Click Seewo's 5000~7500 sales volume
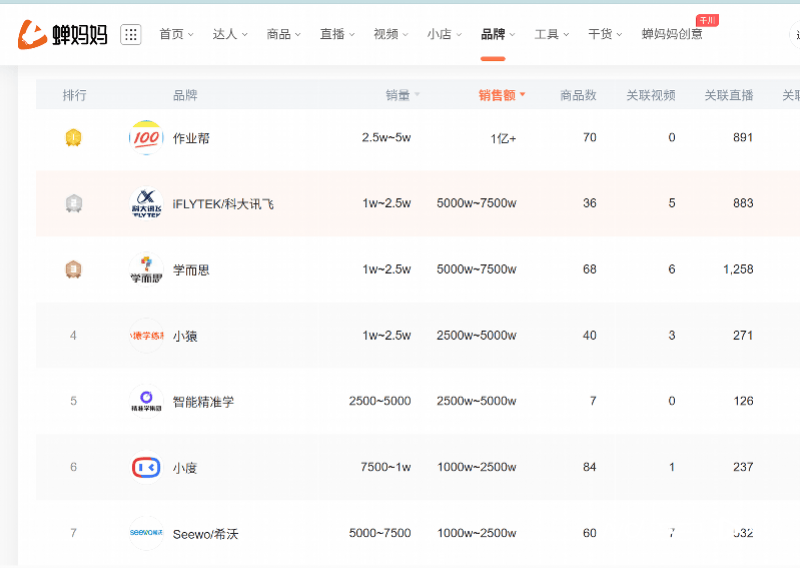Screen dimensions: 800x568 [x=380, y=533]
